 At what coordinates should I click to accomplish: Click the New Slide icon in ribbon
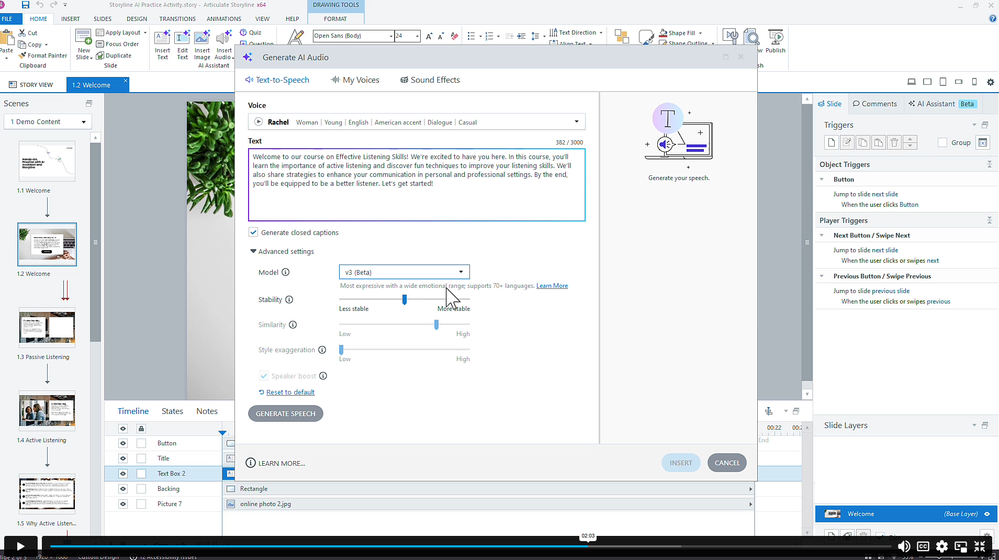[x=83, y=45]
